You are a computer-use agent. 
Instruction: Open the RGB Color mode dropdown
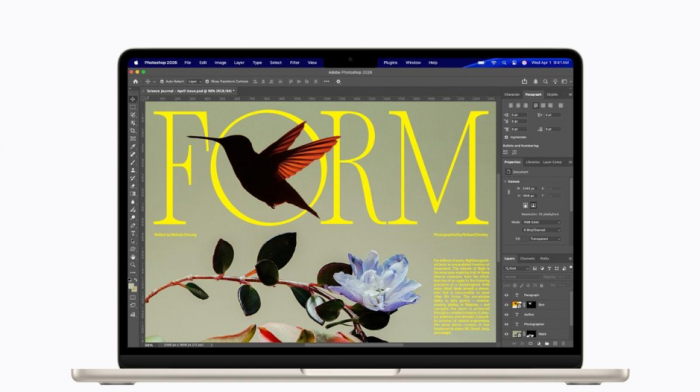coord(542,222)
